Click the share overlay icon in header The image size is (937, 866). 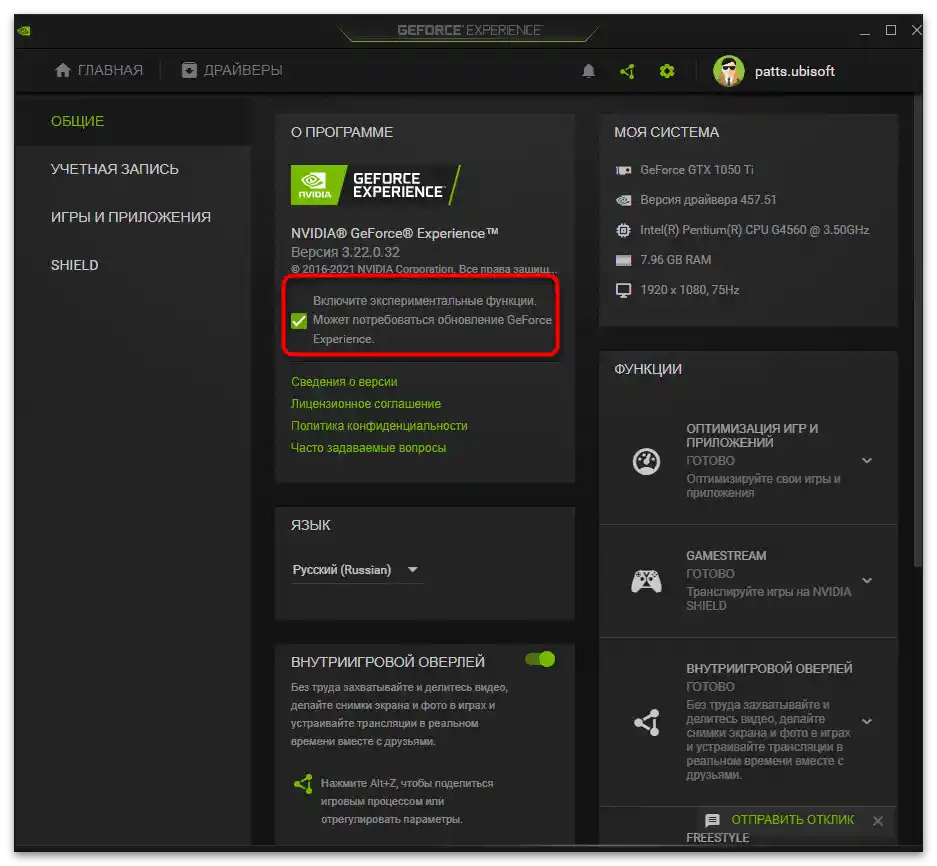(x=627, y=71)
